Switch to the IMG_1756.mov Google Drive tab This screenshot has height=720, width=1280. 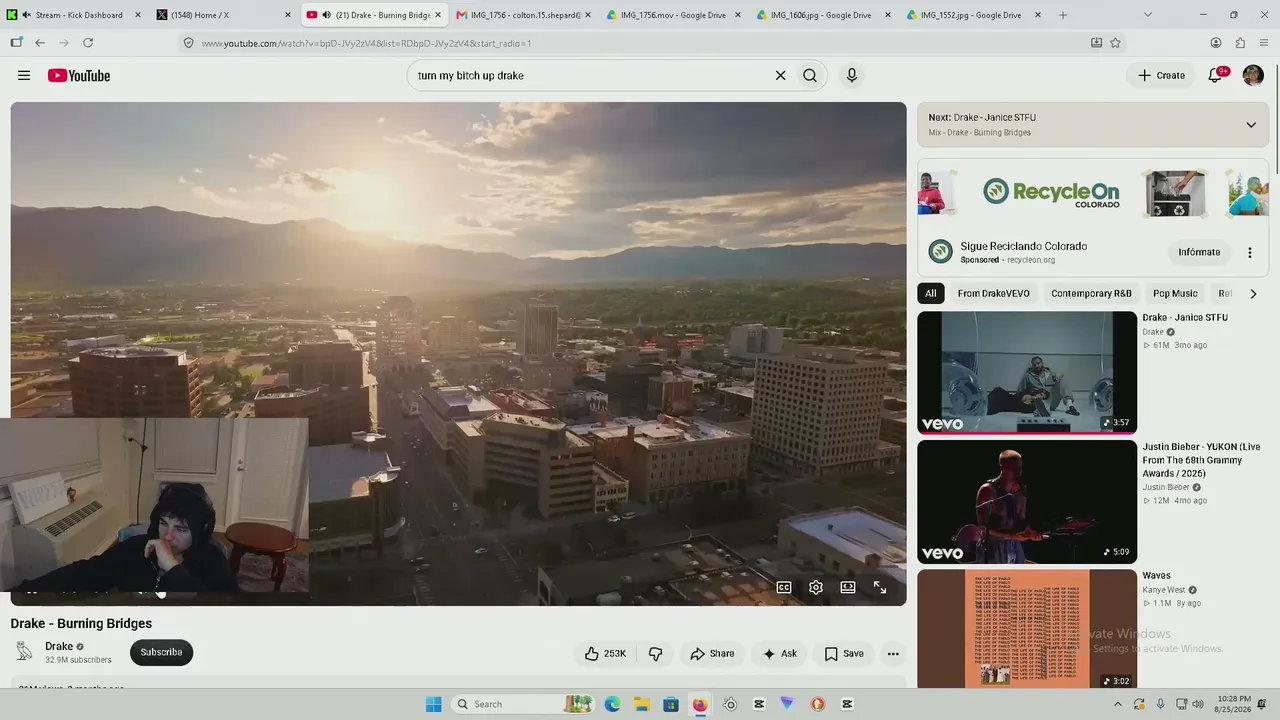[x=674, y=15]
